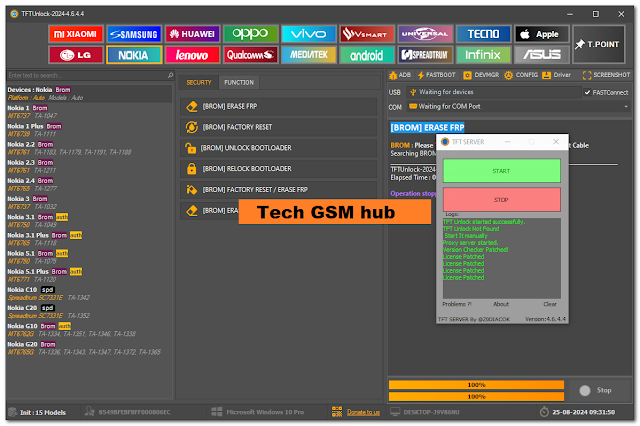
Task: Select Nokia 2.2 device entry
Action: tap(89, 148)
